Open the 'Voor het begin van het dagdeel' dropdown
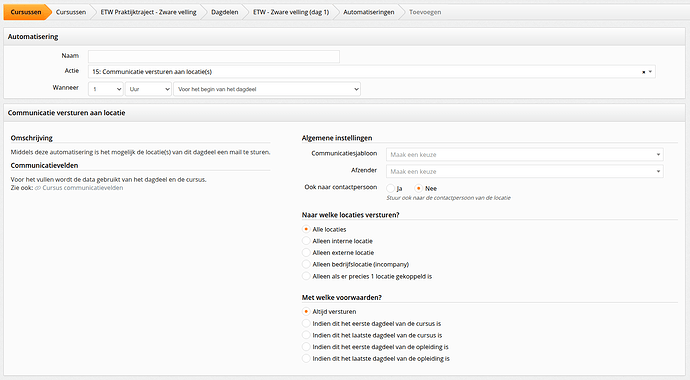The height and width of the screenshot is (380, 690). click(267, 89)
